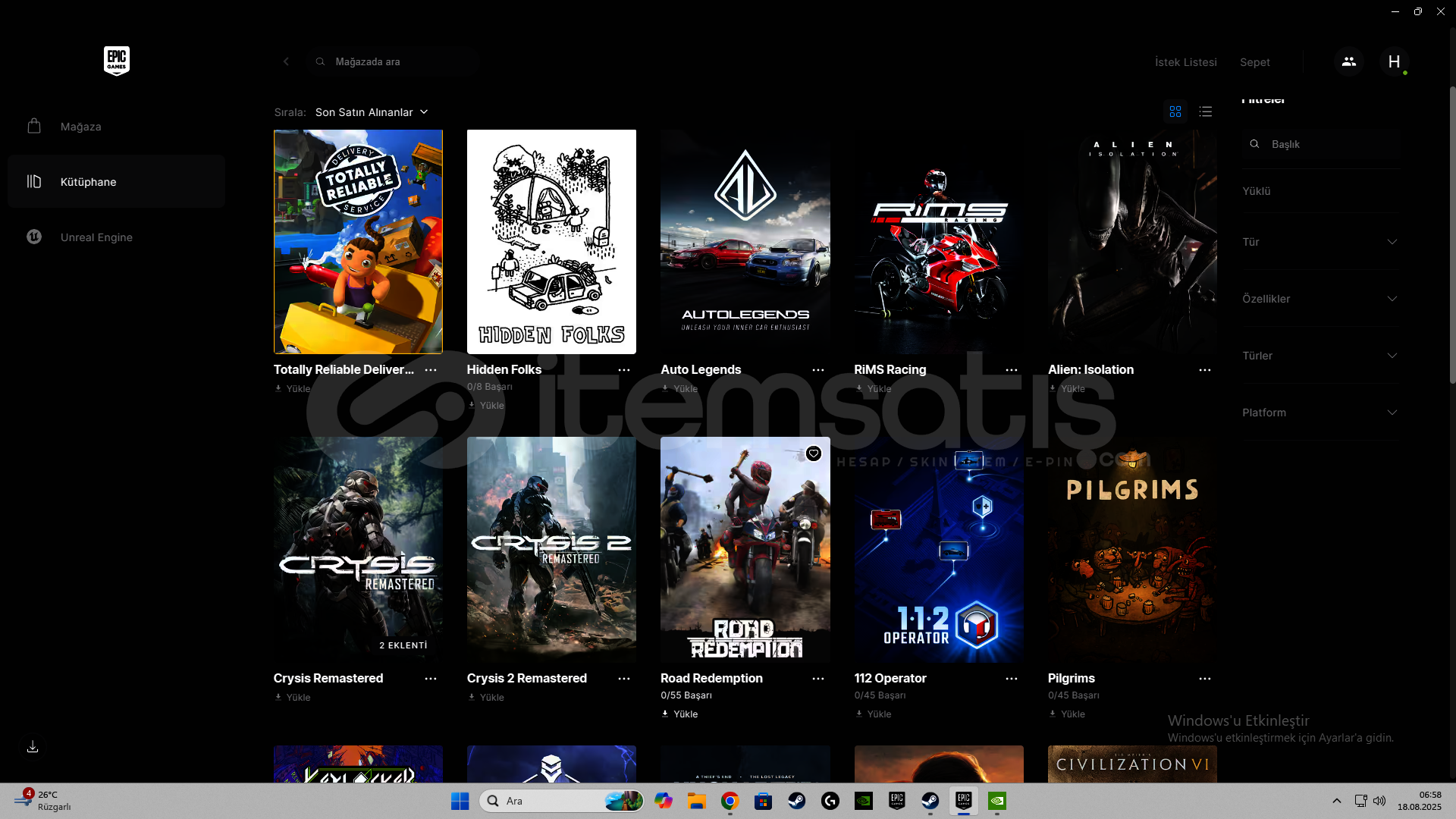This screenshot has width=1456, height=819.
Task: Open 112 Operator cover thumbnail
Action: 939,550
